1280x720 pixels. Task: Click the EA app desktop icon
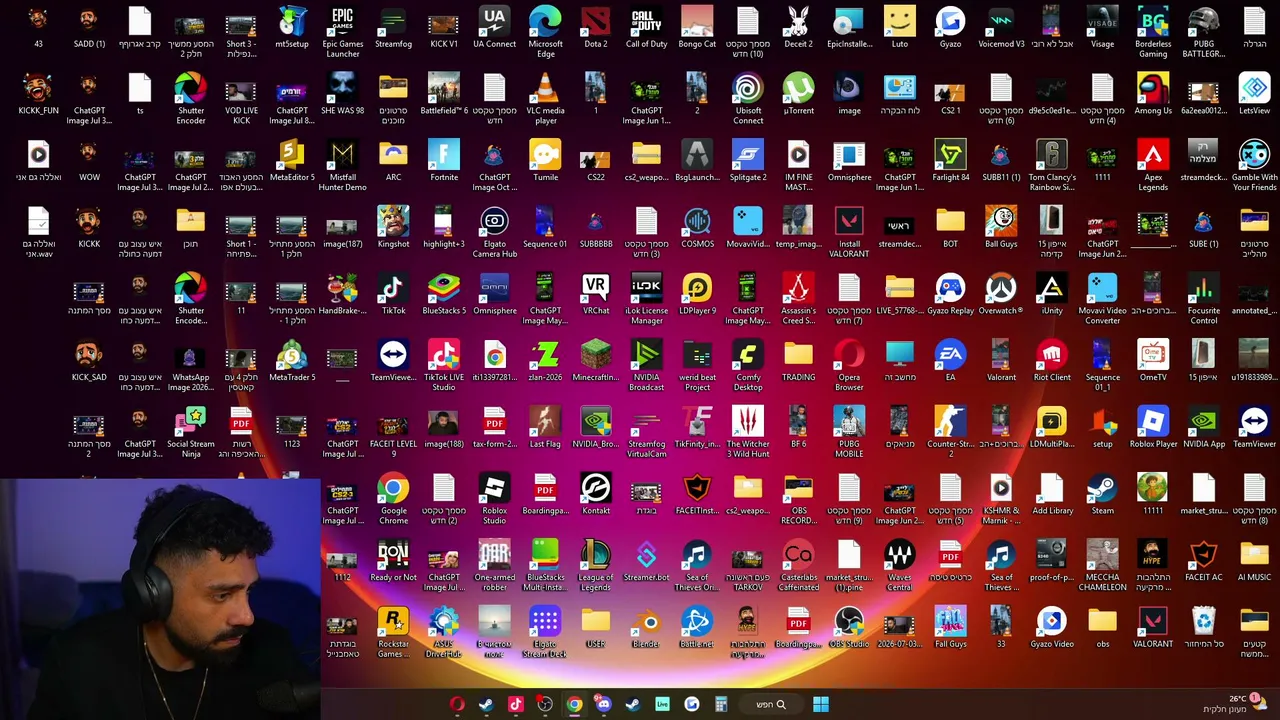click(950, 361)
